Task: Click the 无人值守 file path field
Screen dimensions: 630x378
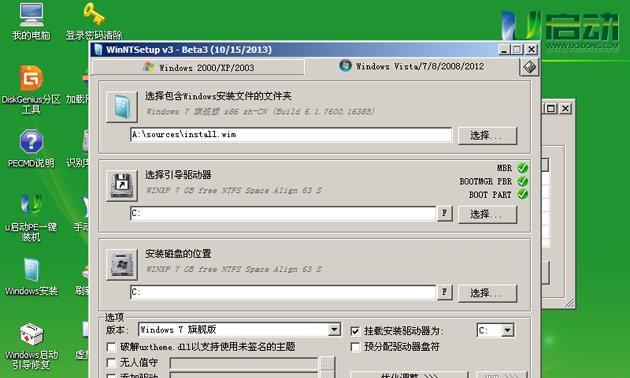Action: (x=245, y=364)
